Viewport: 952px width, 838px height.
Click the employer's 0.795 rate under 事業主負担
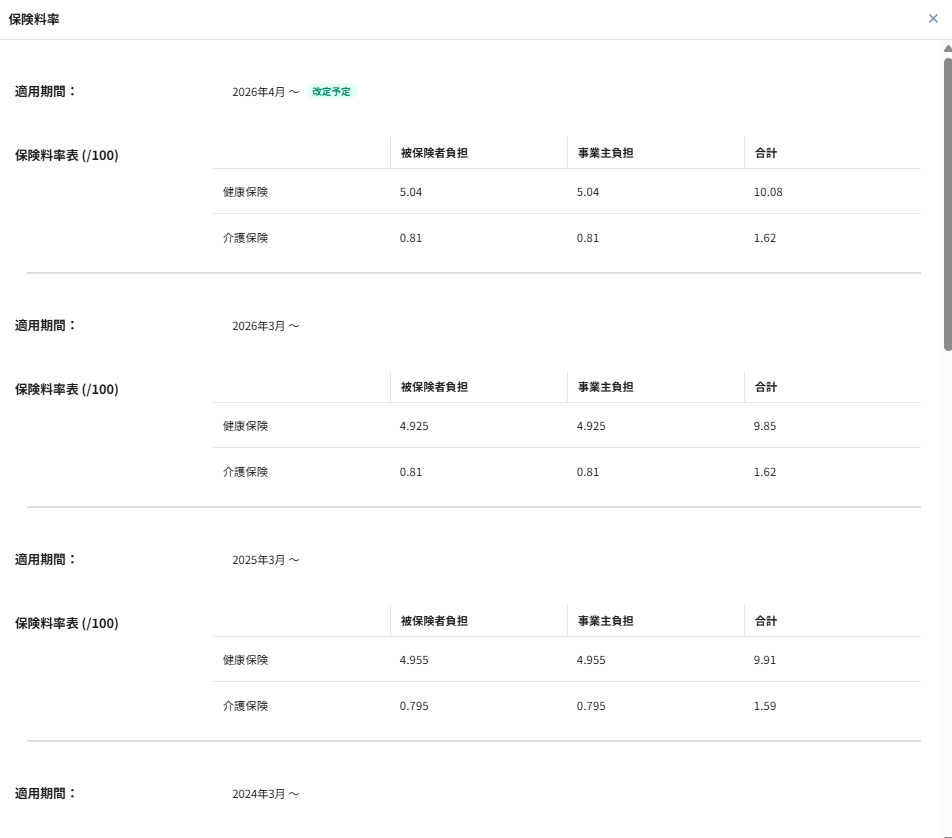tap(591, 706)
